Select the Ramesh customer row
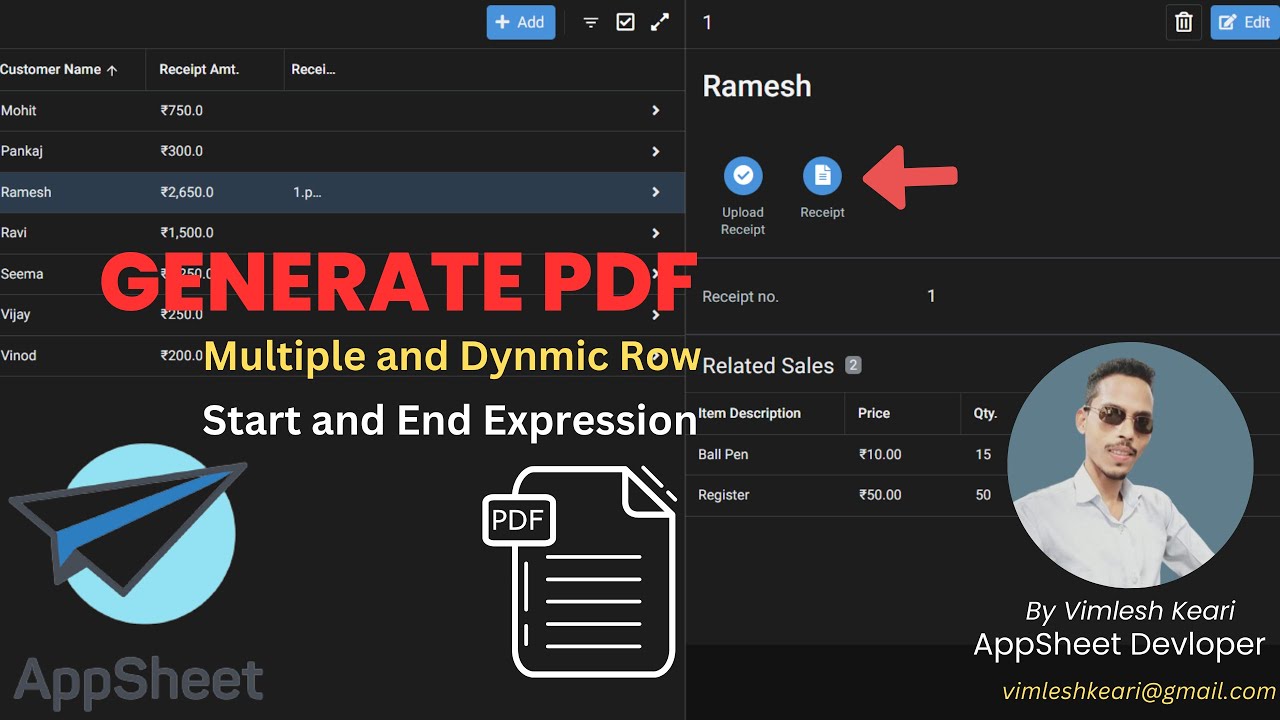The width and height of the screenshot is (1280, 720). [x=342, y=192]
